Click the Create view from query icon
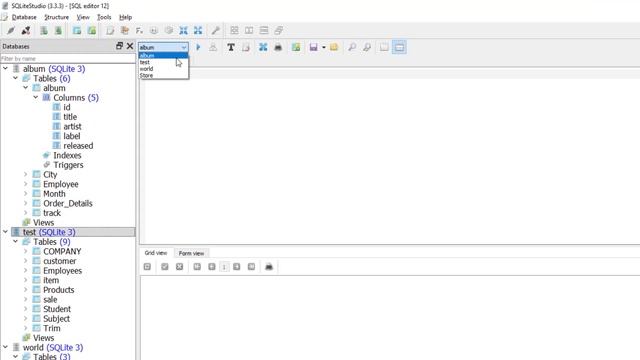Viewport: 640px width, 360px height. pyautogui.click(x=296, y=47)
